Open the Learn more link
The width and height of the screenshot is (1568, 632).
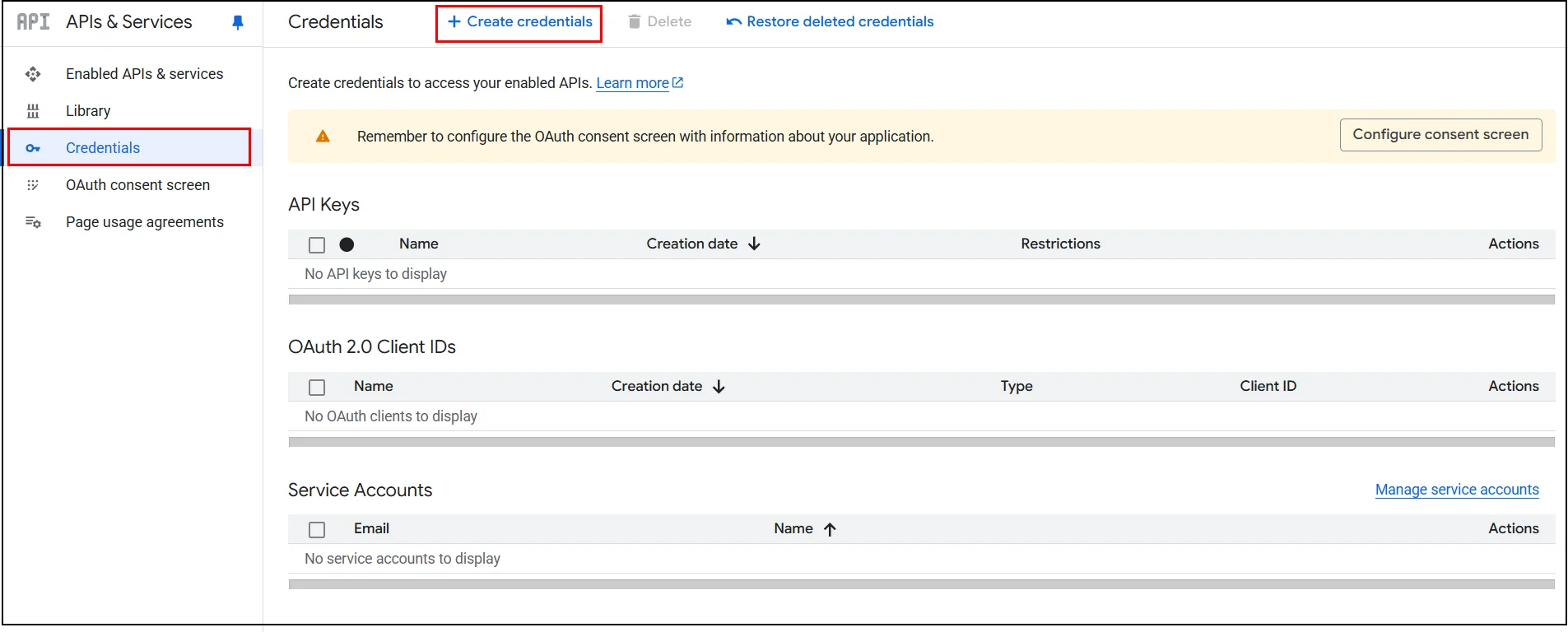pos(632,83)
